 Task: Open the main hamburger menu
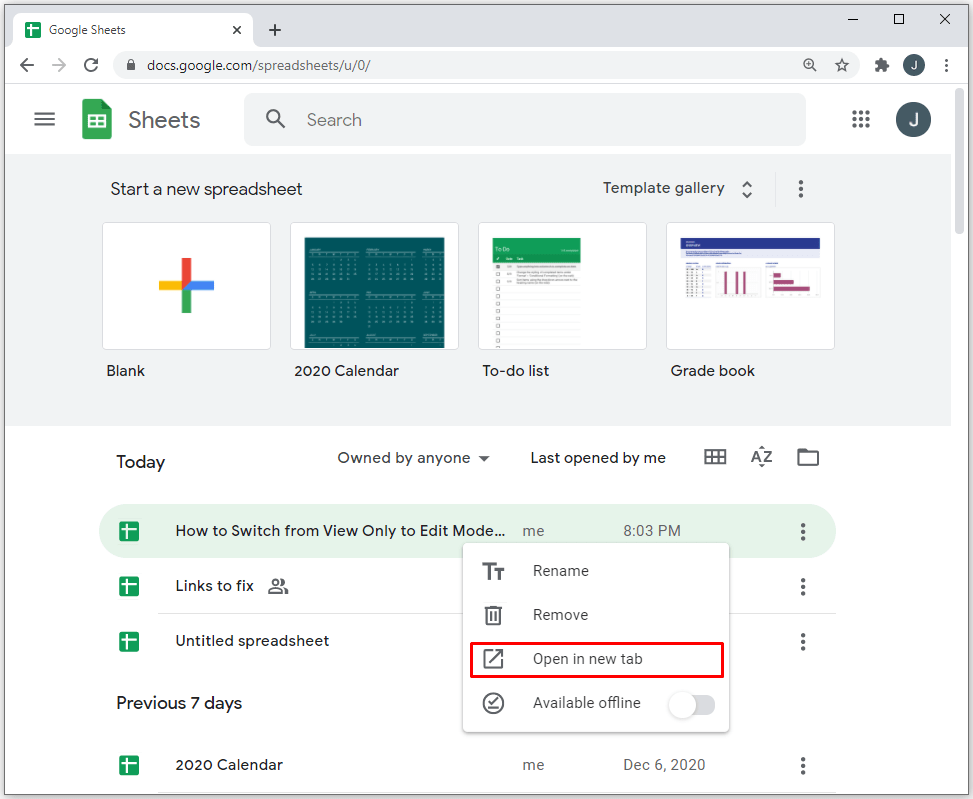pos(45,120)
